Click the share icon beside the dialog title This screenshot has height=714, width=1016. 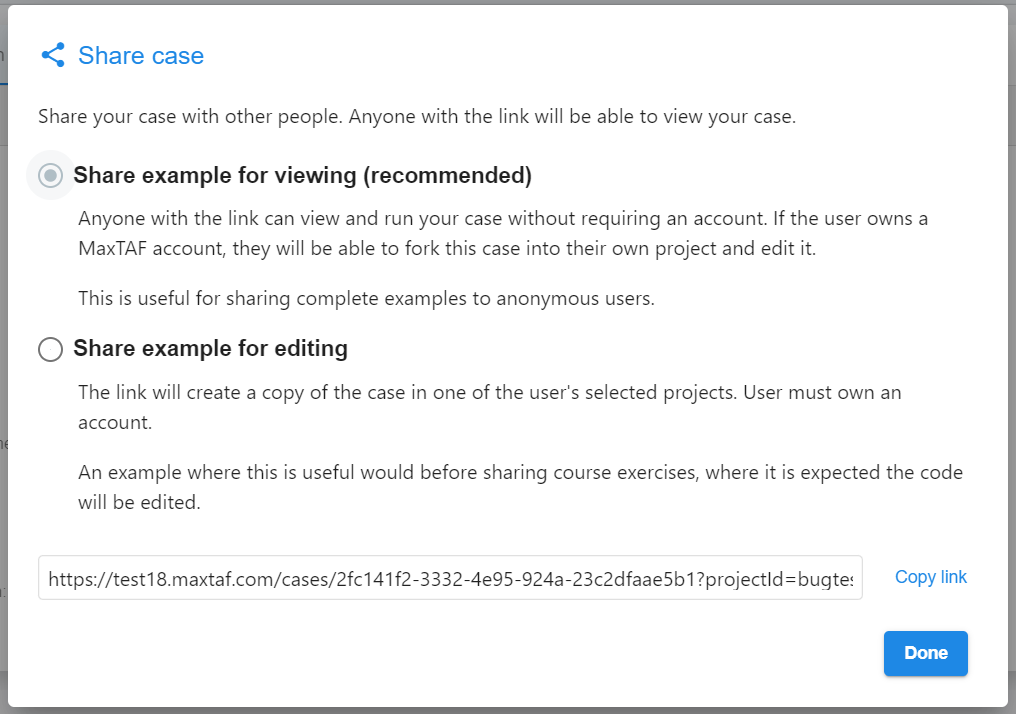point(53,55)
